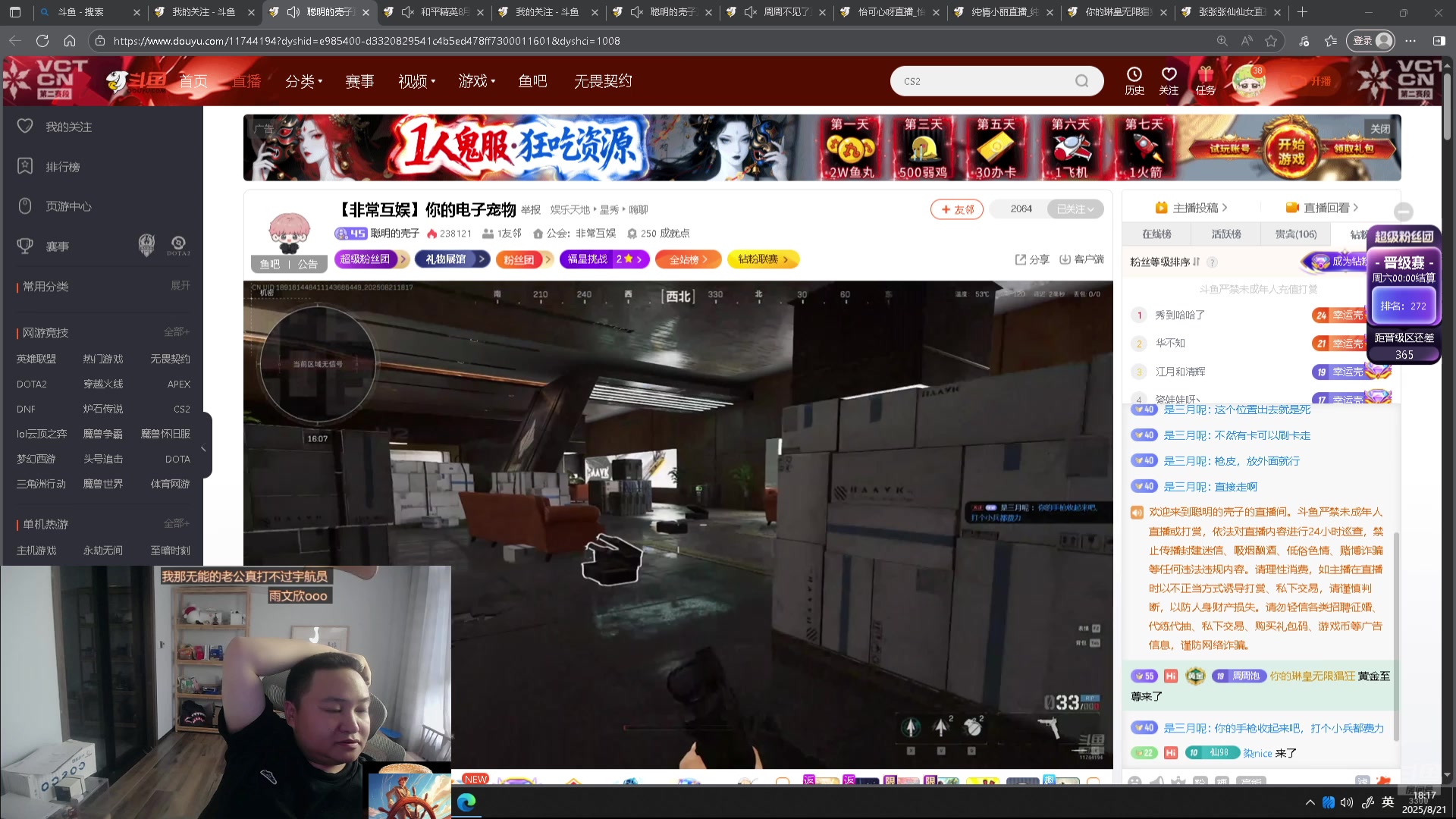Image resolution: width=1456 pixels, height=819 pixels.
Task: Expand 单机热游 全部+ list
Action: pyautogui.click(x=177, y=523)
